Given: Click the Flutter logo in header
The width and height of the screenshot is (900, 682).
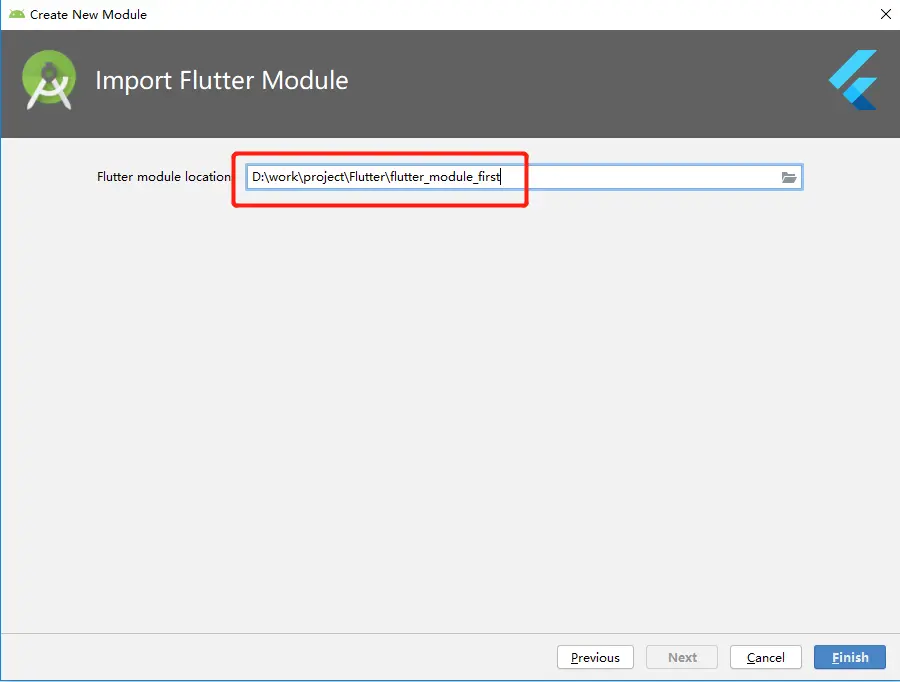Looking at the screenshot, I should (853, 80).
